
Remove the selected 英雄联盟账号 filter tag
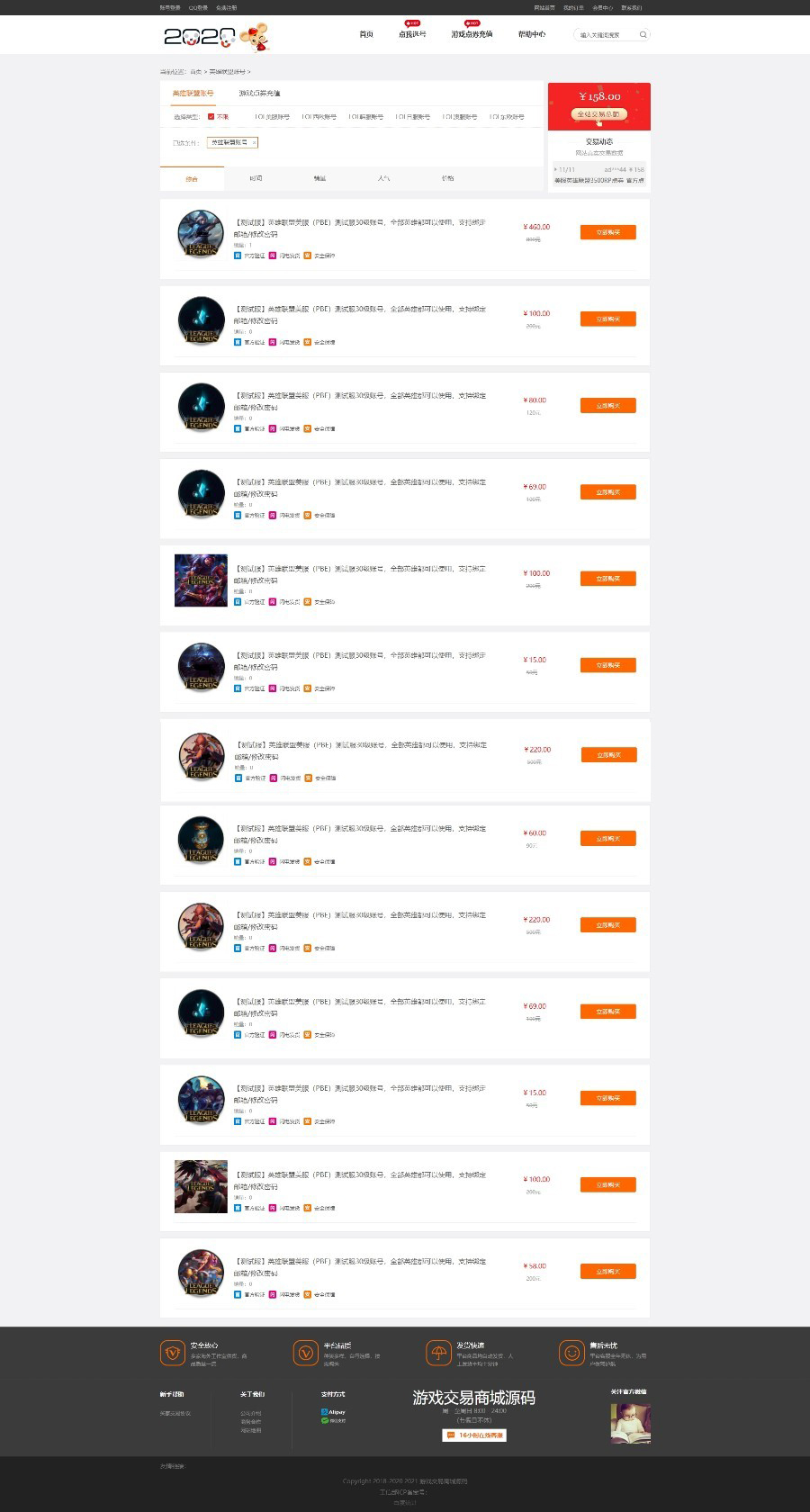point(255,142)
